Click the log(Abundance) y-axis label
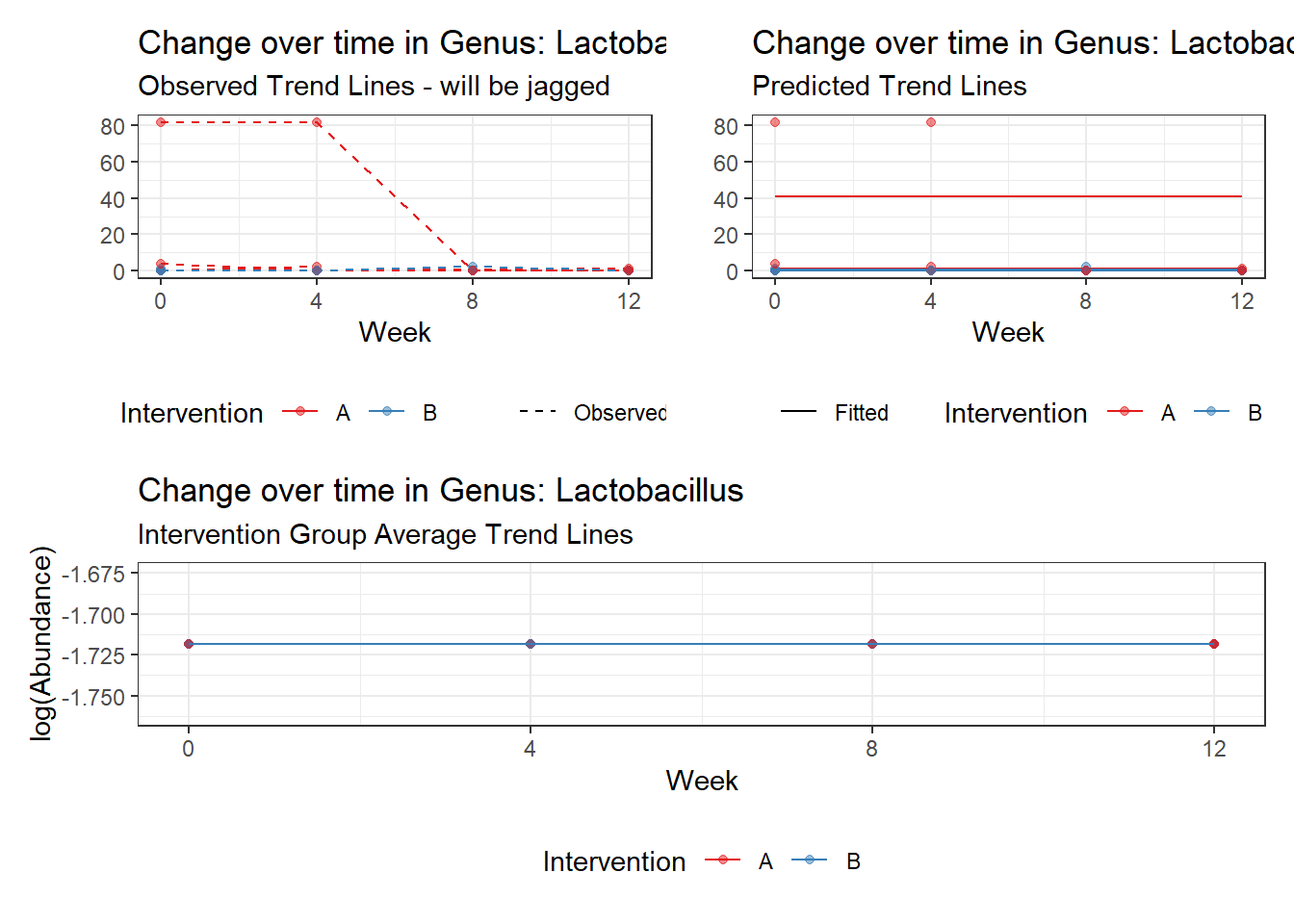Viewport: 1294px width, 924px height. pyautogui.click(x=40, y=643)
